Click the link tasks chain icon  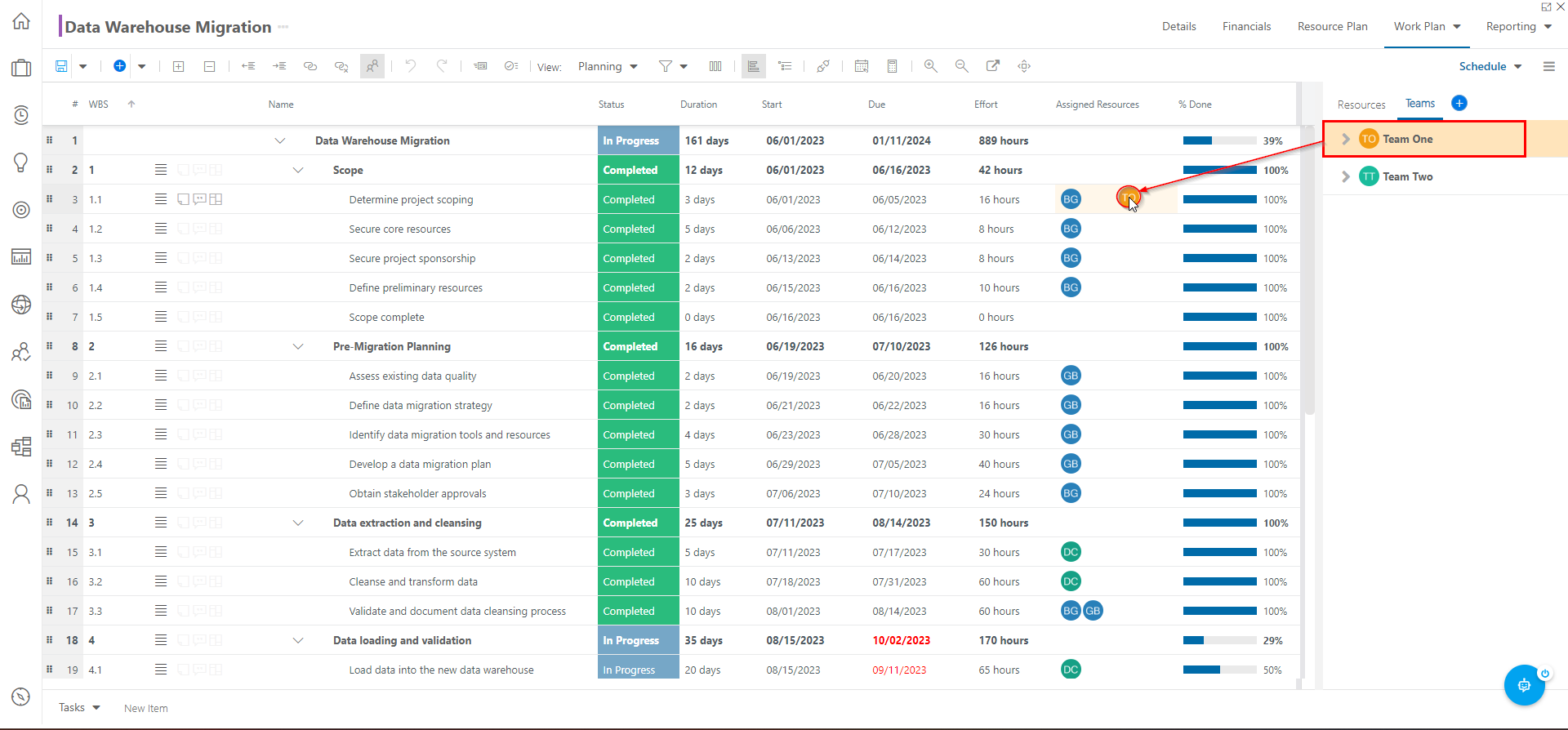pyautogui.click(x=310, y=66)
